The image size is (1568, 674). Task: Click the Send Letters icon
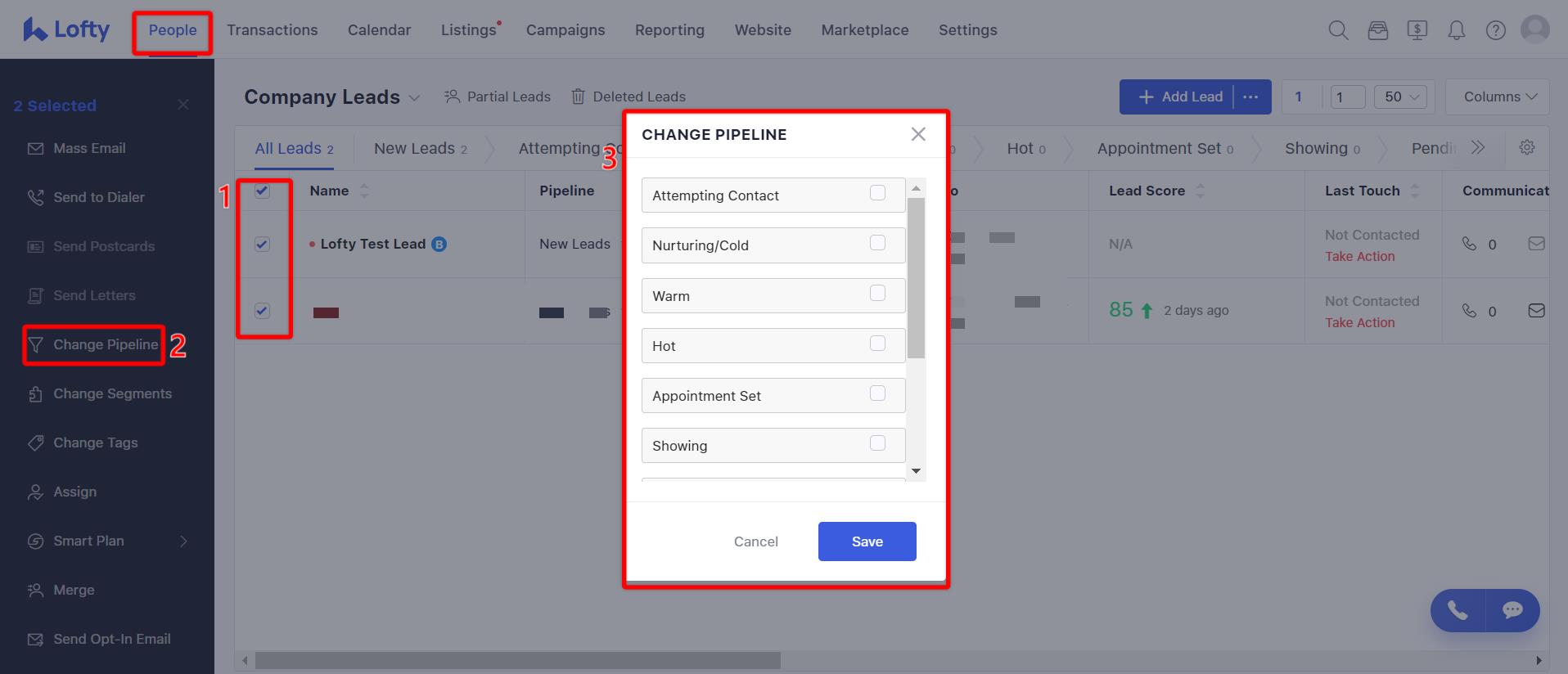35,296
